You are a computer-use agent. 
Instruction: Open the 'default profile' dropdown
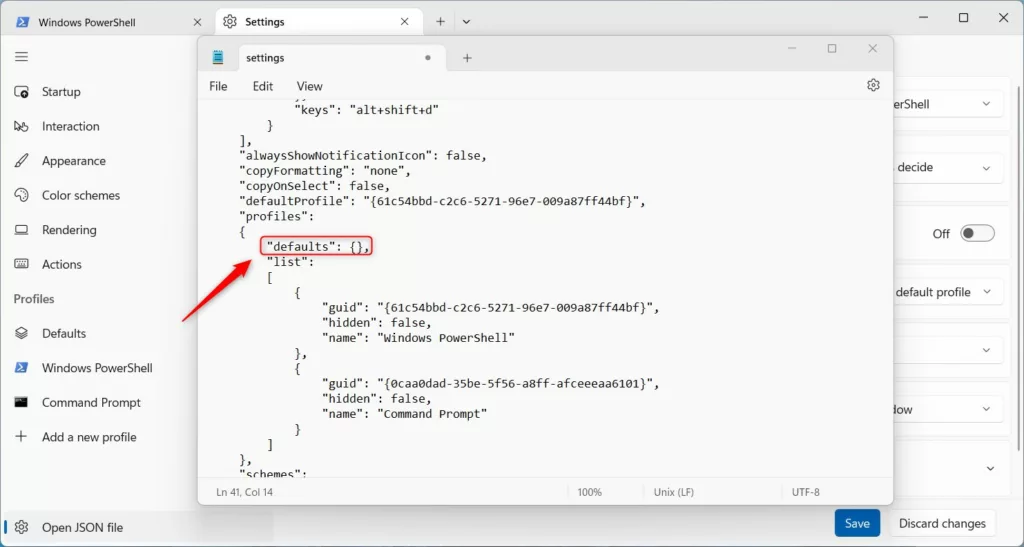pos(948,292)
